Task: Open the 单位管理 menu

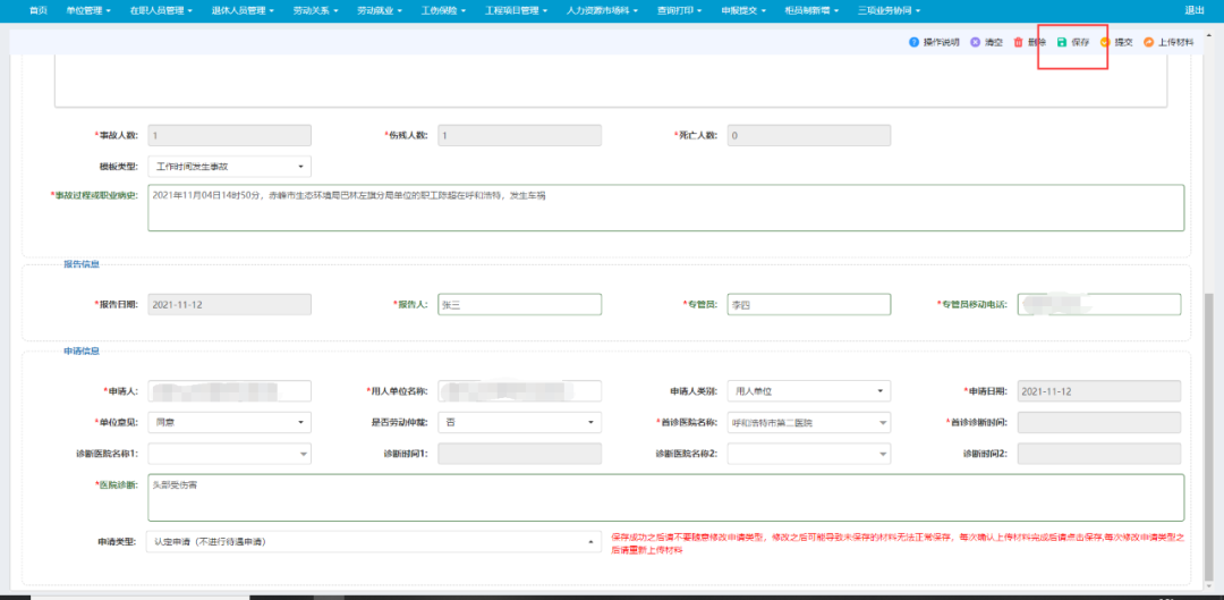Action: point(87,10)
